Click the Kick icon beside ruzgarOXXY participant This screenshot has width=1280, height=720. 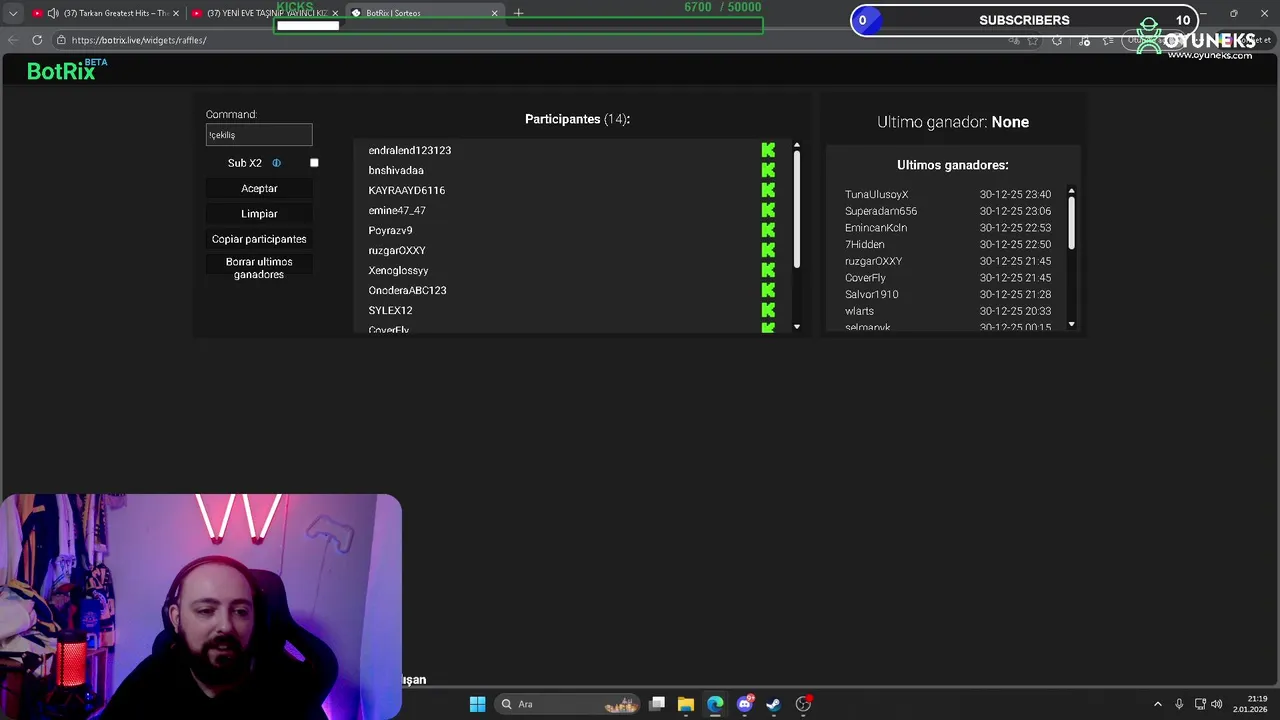click(x=768, y=250)
